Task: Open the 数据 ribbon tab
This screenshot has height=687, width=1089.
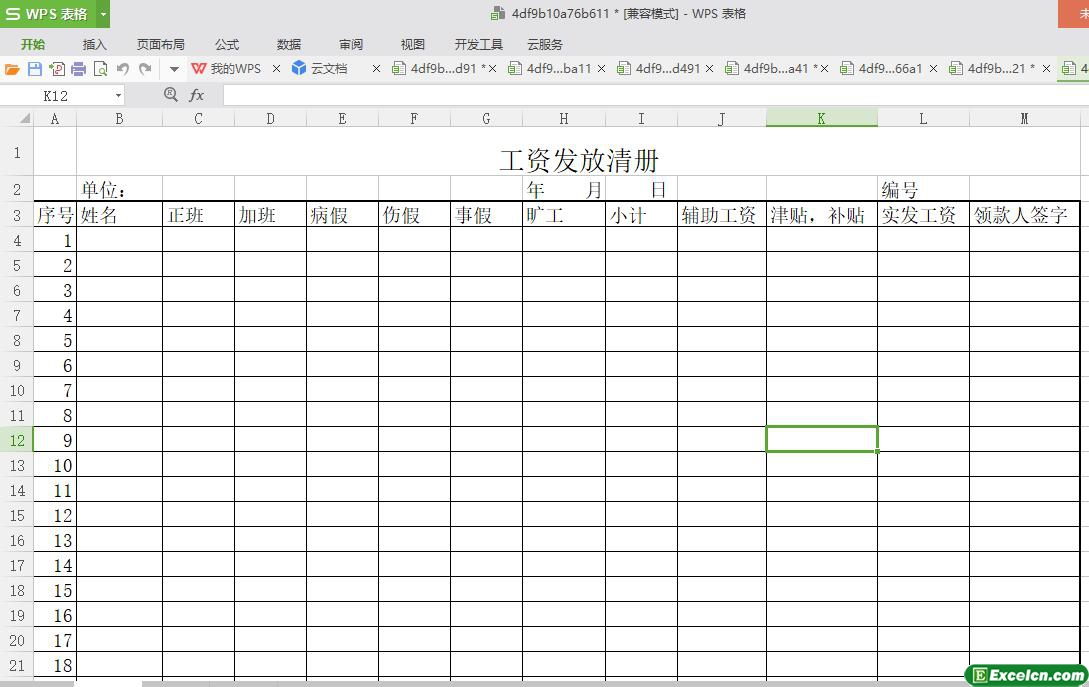Action: point(289,44)
